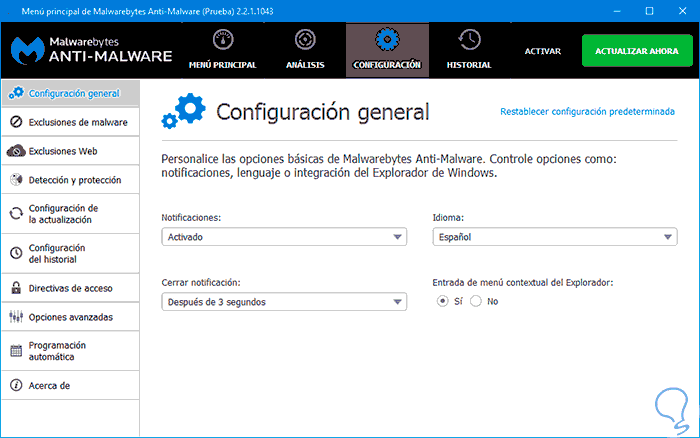
Task: Click the large gears icon in page heading
Action: pyautogui.click(x=183, y=111)
